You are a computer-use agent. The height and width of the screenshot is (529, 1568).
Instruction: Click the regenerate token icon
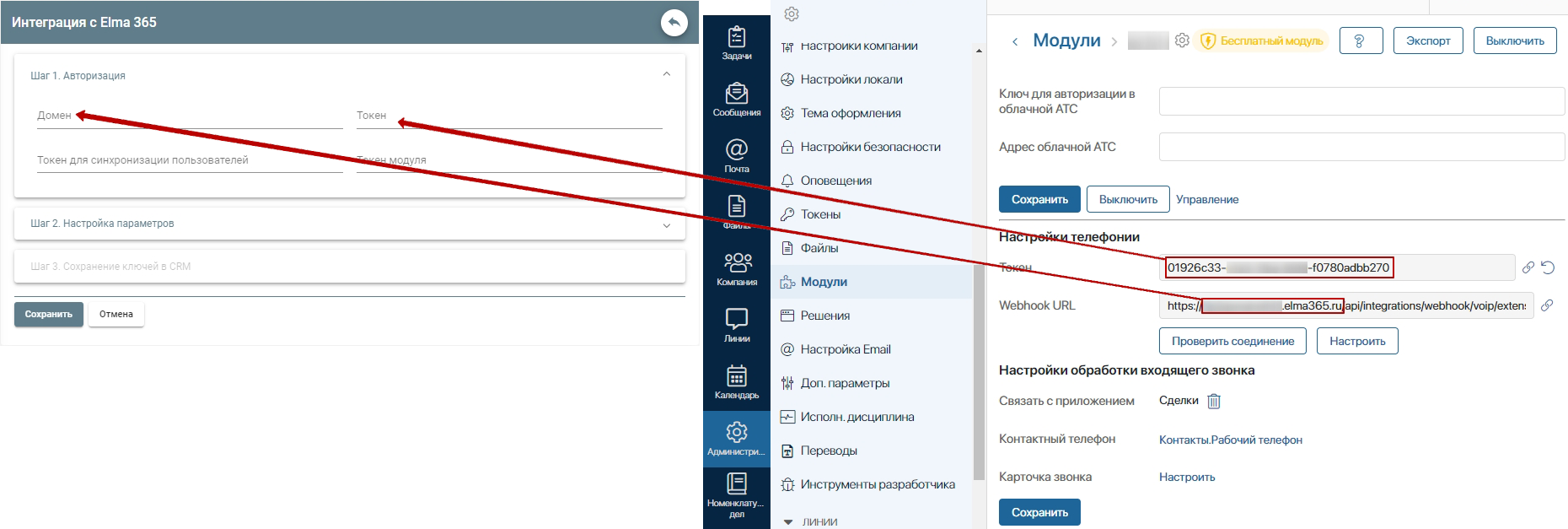click(x=1548, y=267)
